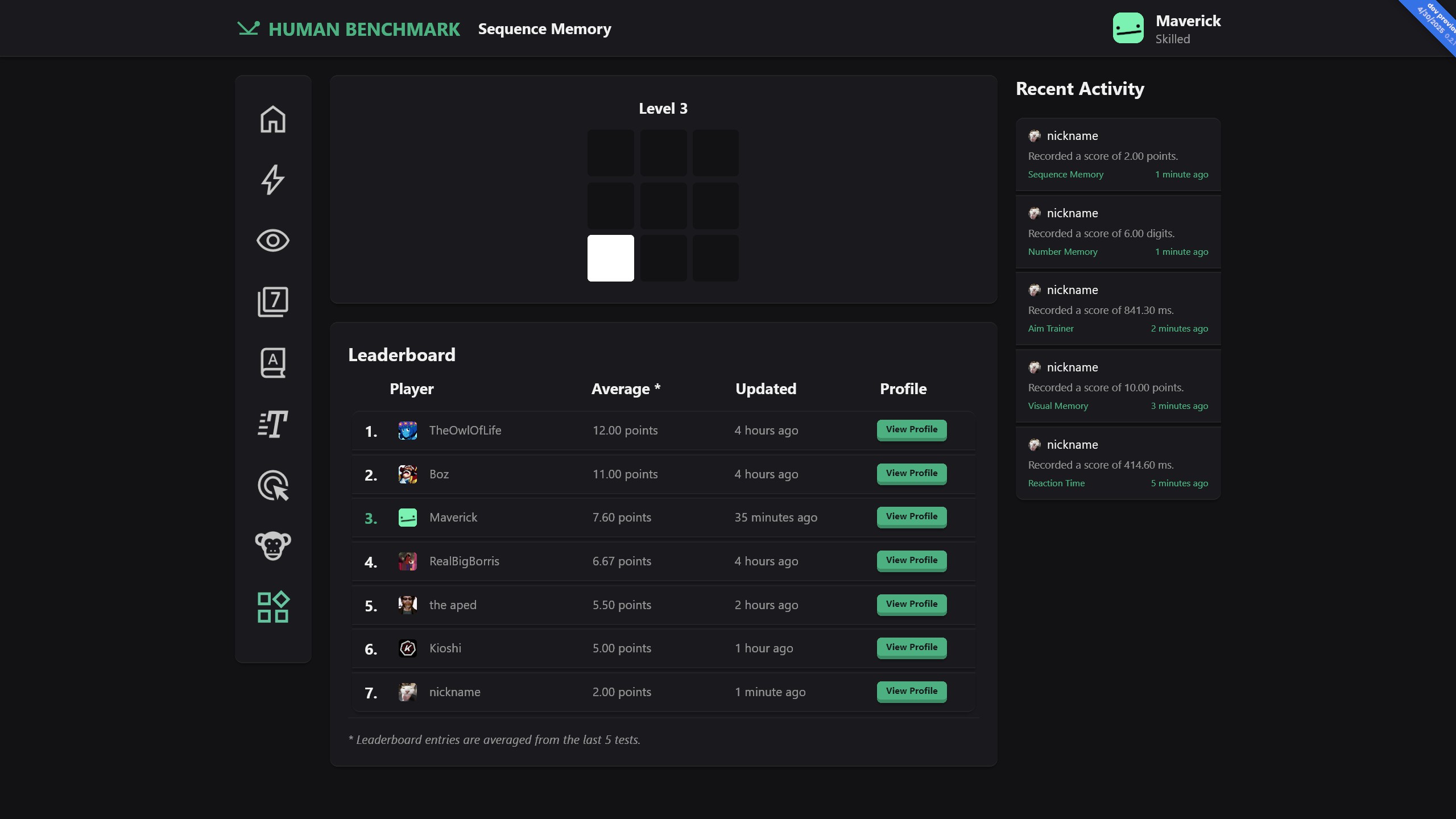
Task: View Profile of Maverick
Action: 912,517
